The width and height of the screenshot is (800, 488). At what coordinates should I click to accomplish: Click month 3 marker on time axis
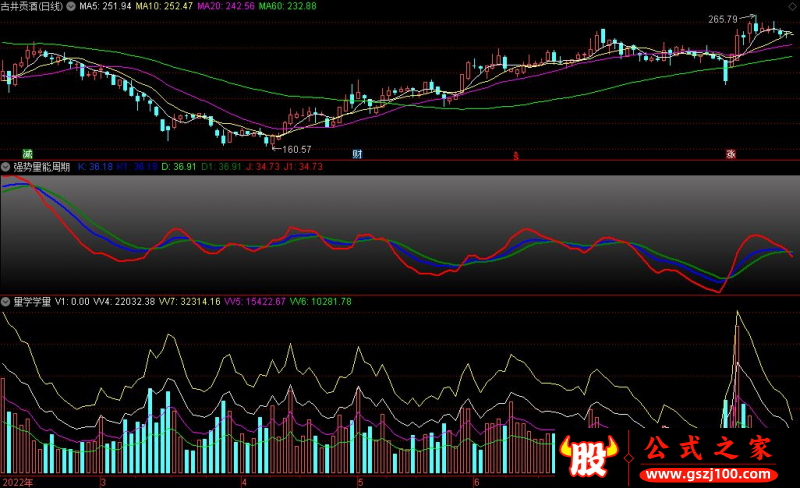(104, 482)
